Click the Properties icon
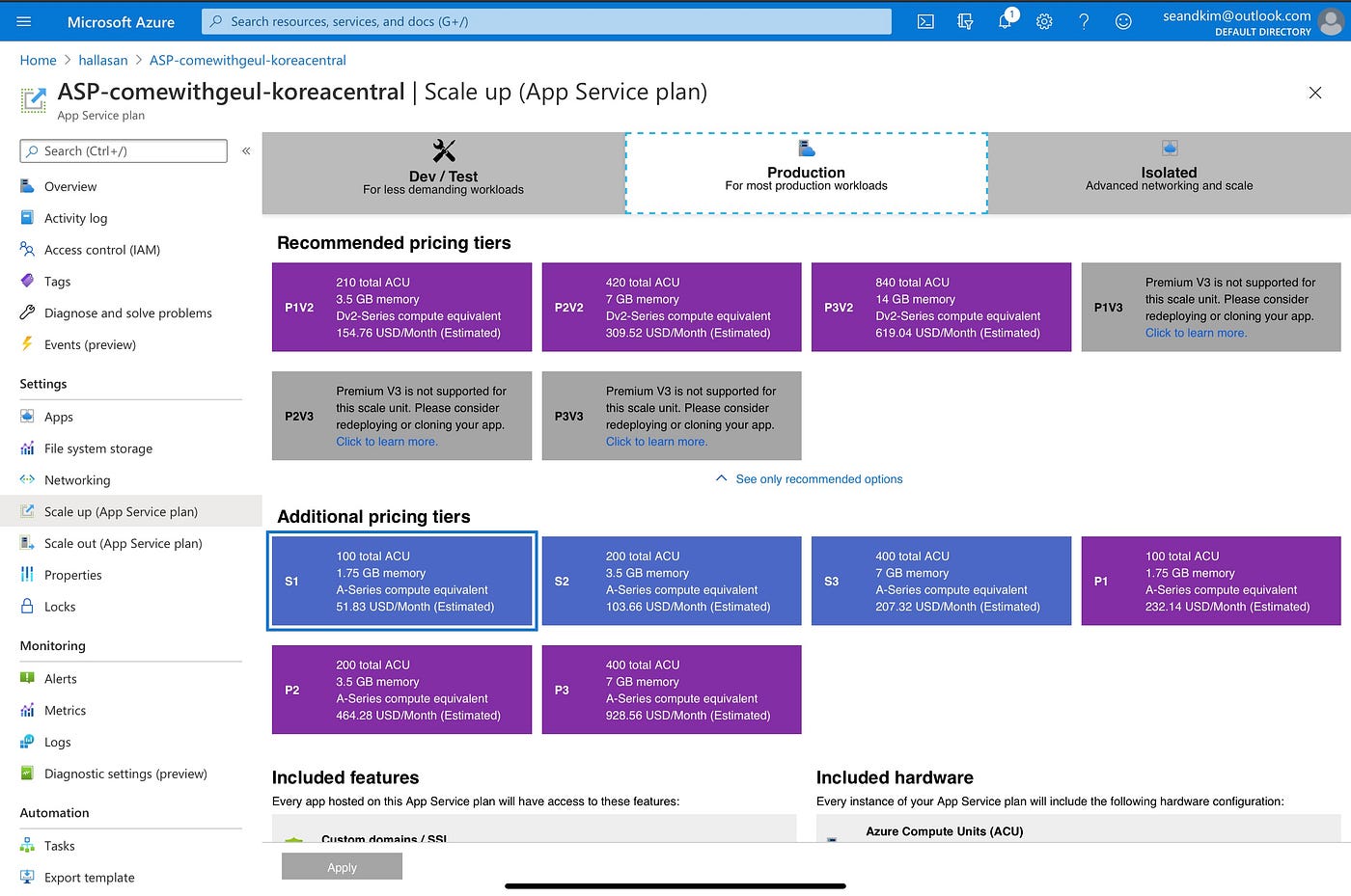This screenshot has width=1351, height=896. coord(27,575)
